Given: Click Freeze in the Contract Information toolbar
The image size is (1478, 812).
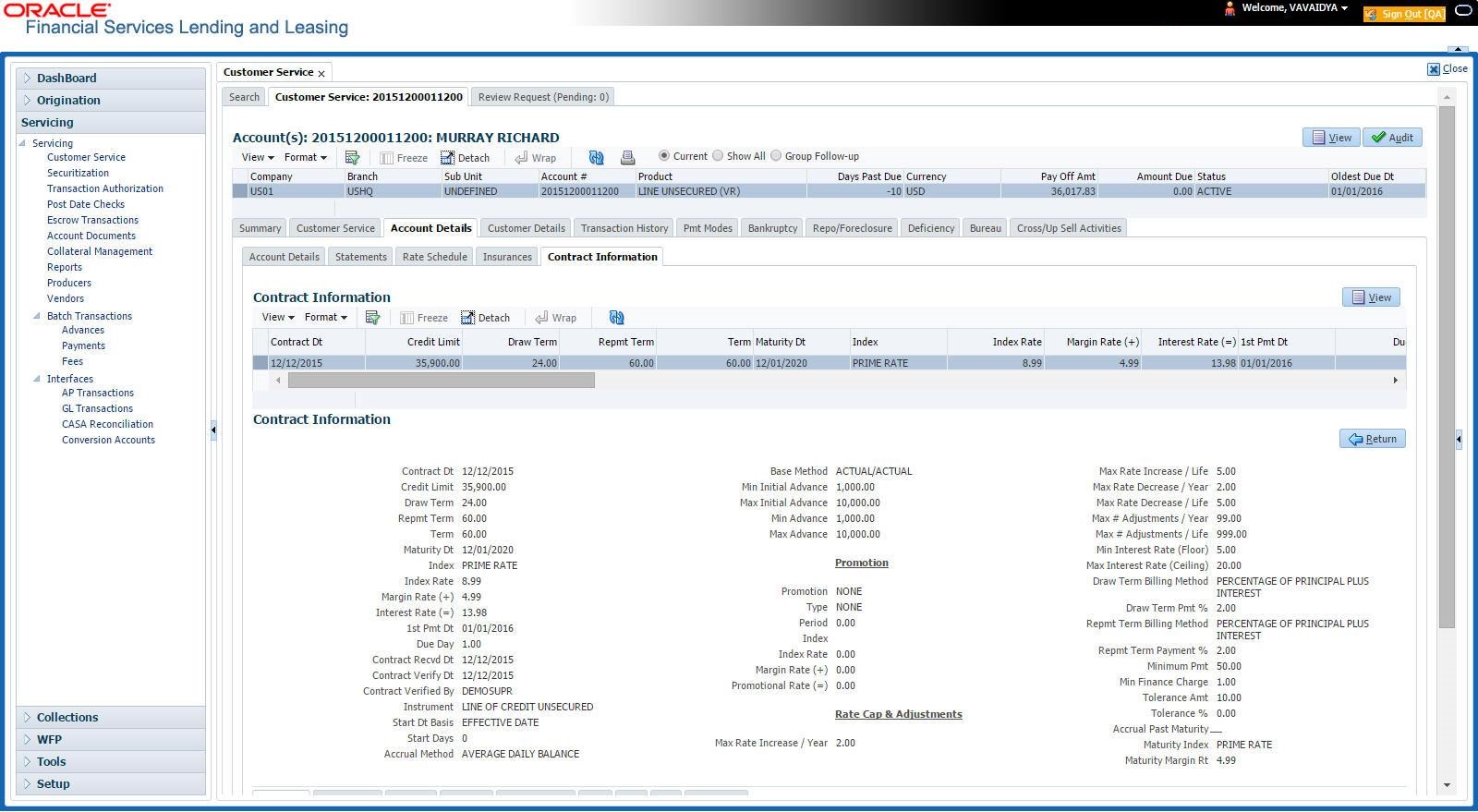Looking at the screenshot, I should click(424, 318).
